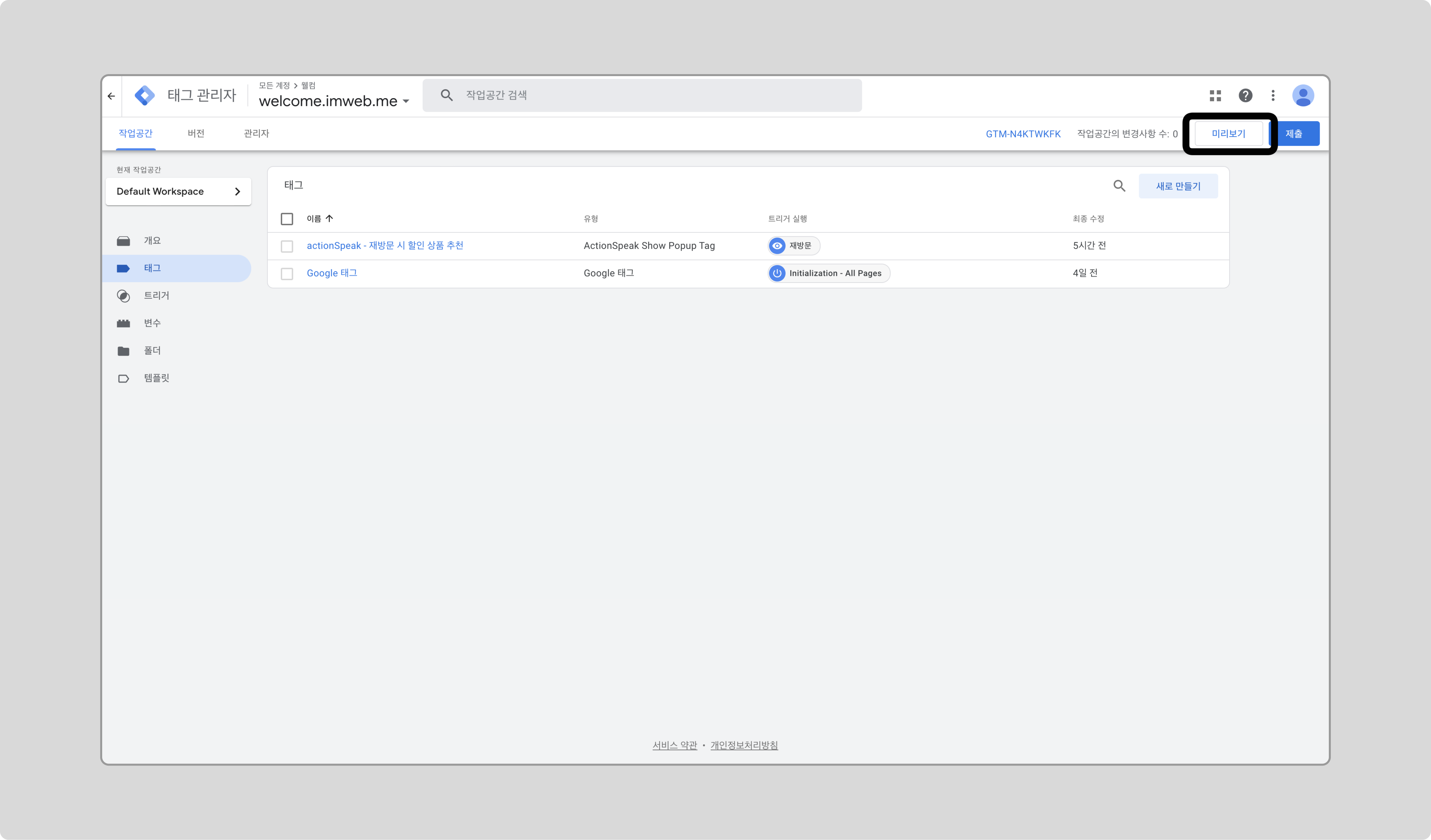
Task: Click the magnifier in workspace search bar
Action: pos(446,95)
